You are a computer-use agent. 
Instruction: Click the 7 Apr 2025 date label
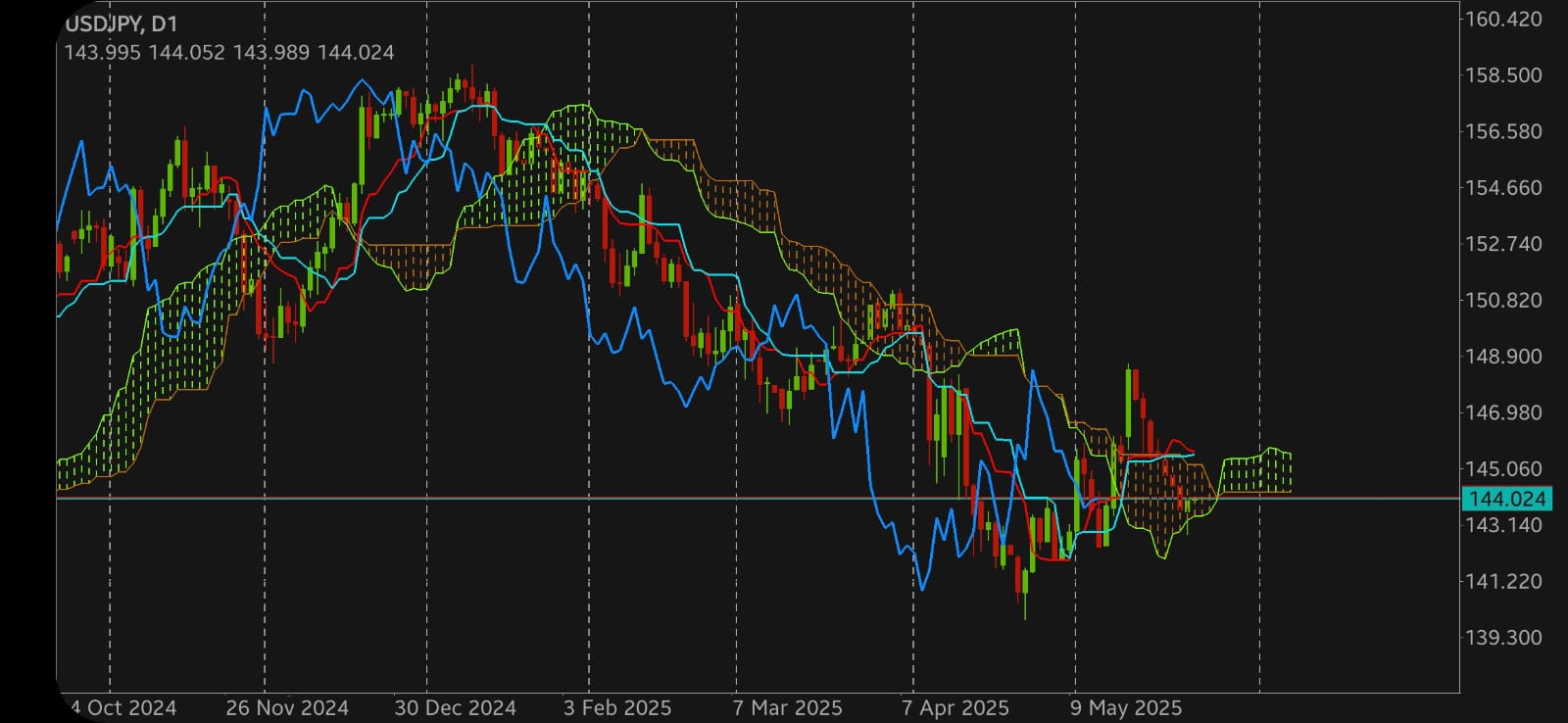(x=955, y=707)
